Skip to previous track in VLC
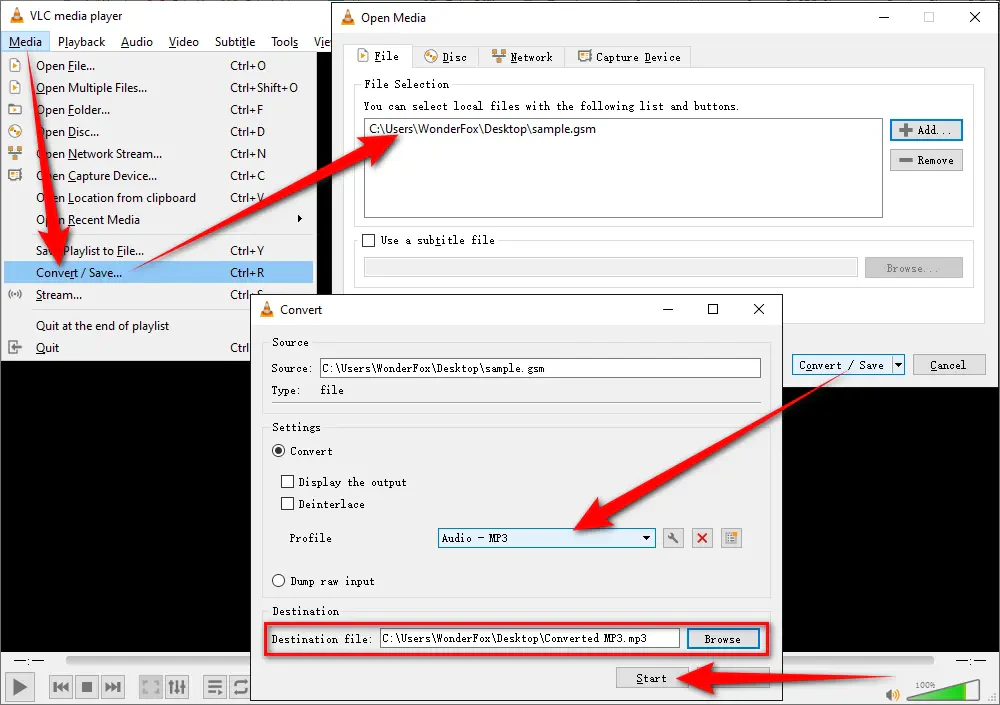 [61, 687]
